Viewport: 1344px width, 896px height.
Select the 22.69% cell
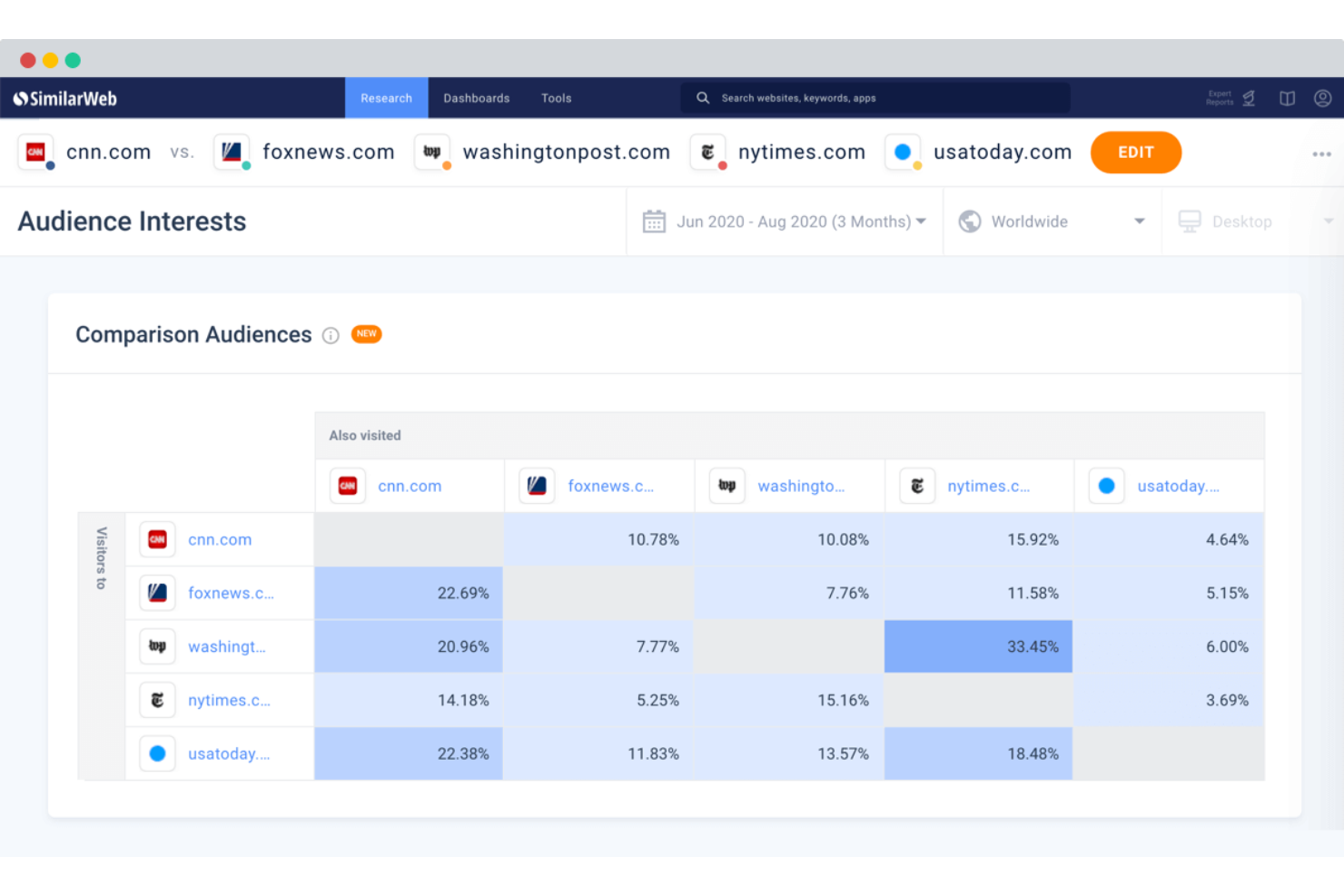tap(409, 594)
